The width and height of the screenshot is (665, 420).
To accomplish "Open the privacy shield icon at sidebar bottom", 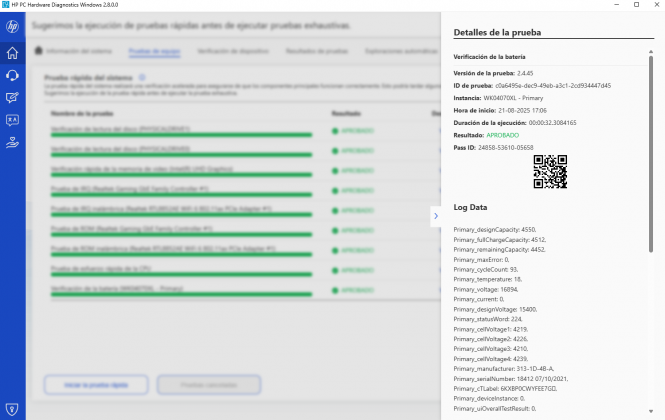I will [12, 409].
